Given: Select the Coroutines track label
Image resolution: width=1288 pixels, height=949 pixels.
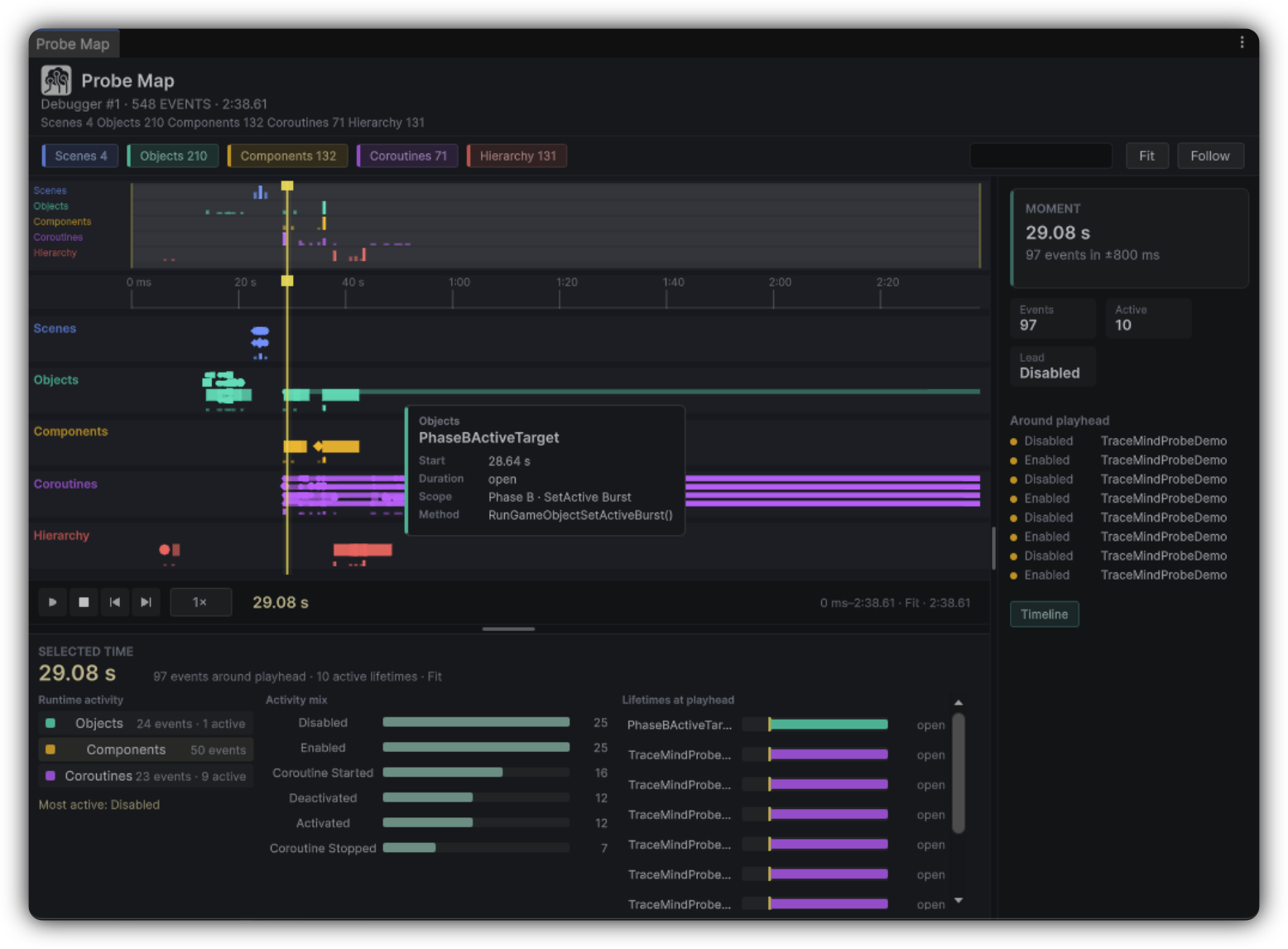Looking at the screenshot, I should coord(65,484).
